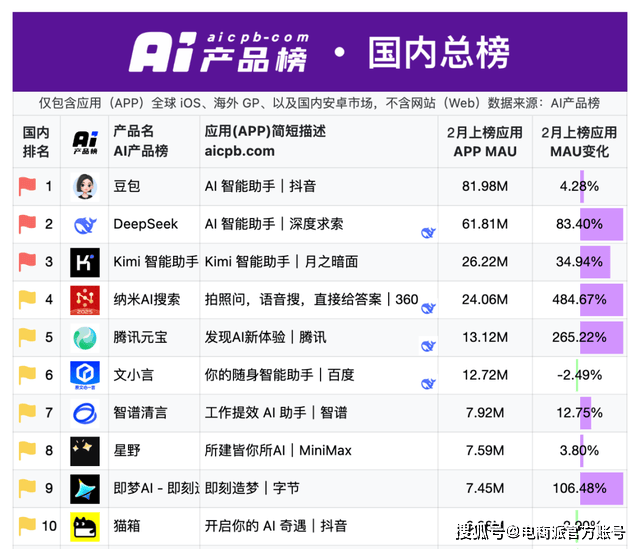This screenshot has width=640, height=549.
Task: Click the description 工作提效 AI 助手 | 智谱
Action: point(276,413)
